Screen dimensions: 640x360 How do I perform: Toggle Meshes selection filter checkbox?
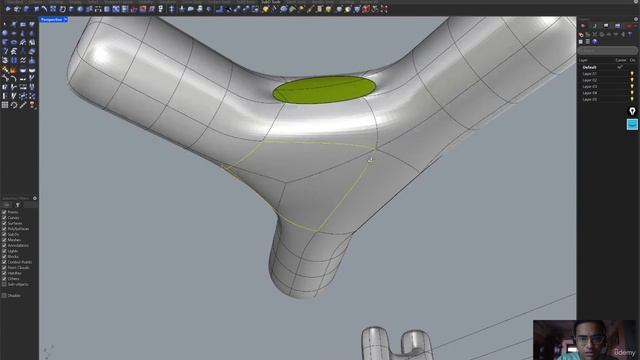click(x=4, y=240)
